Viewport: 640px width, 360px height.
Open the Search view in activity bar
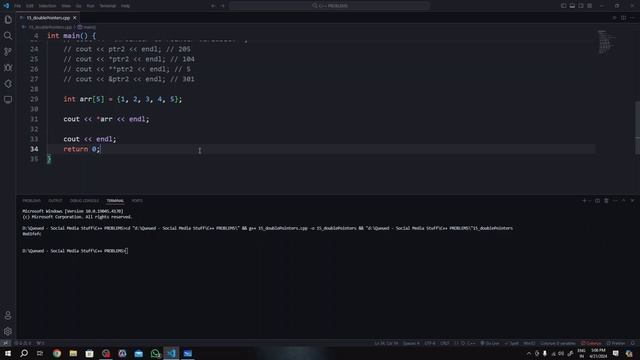pyautogui.click(x=8, y=36)
